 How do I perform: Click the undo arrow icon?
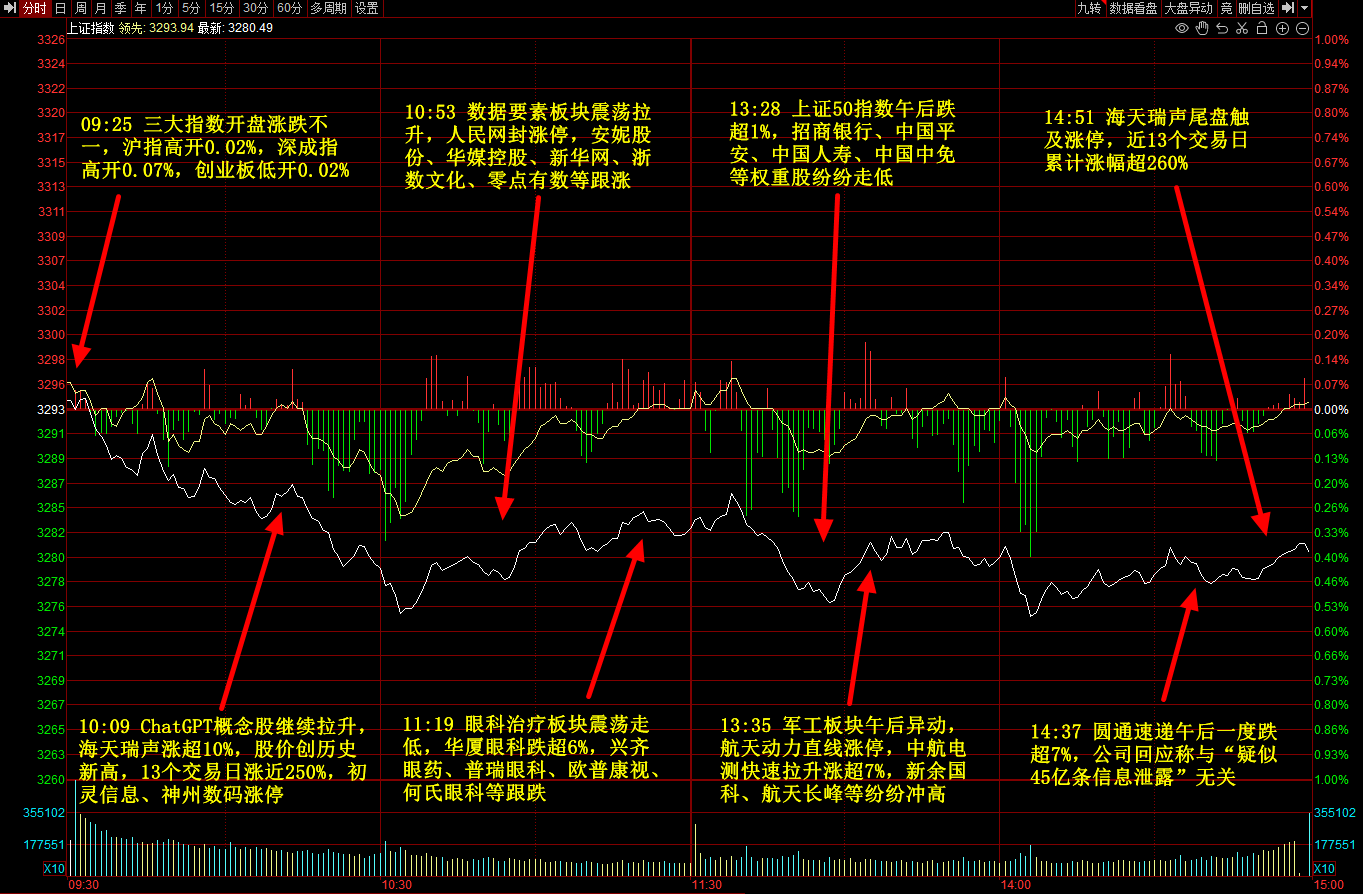(x=1223, y=28)
